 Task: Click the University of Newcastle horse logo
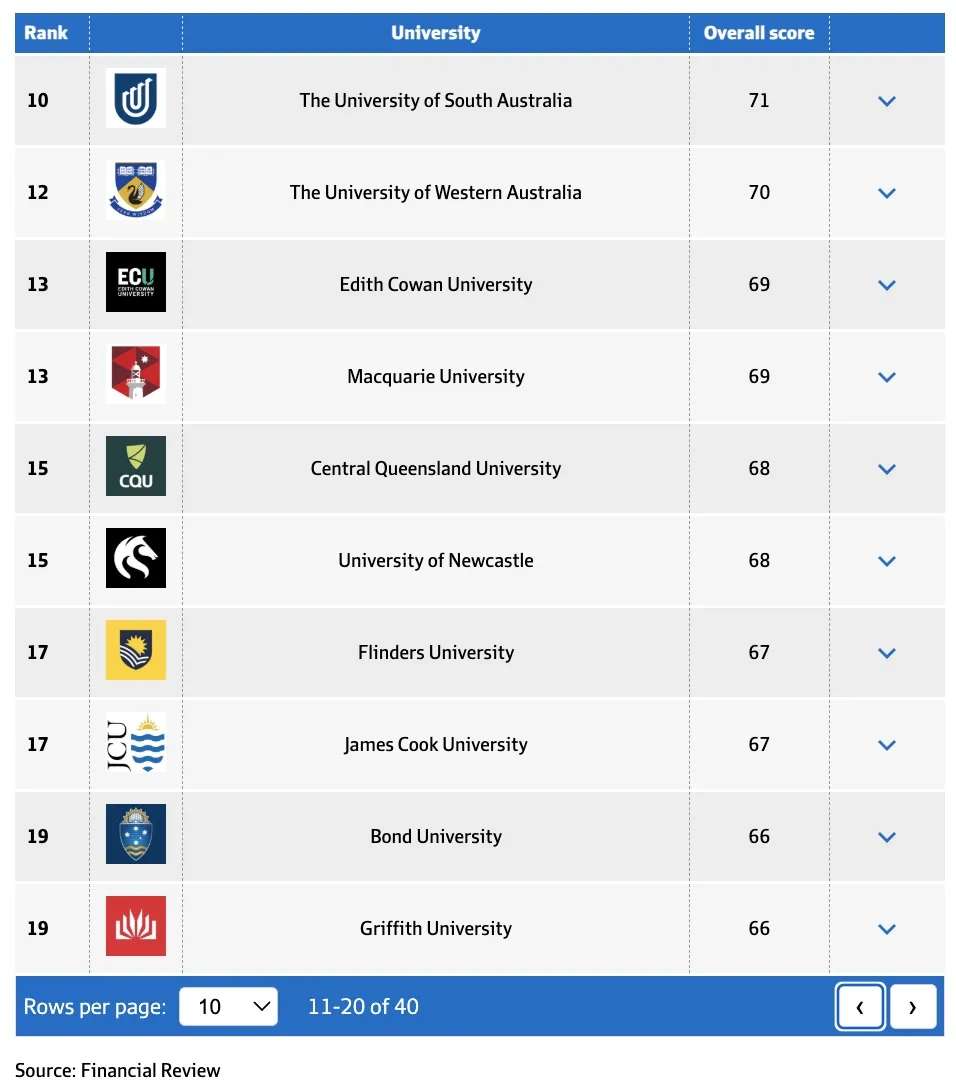136,560
